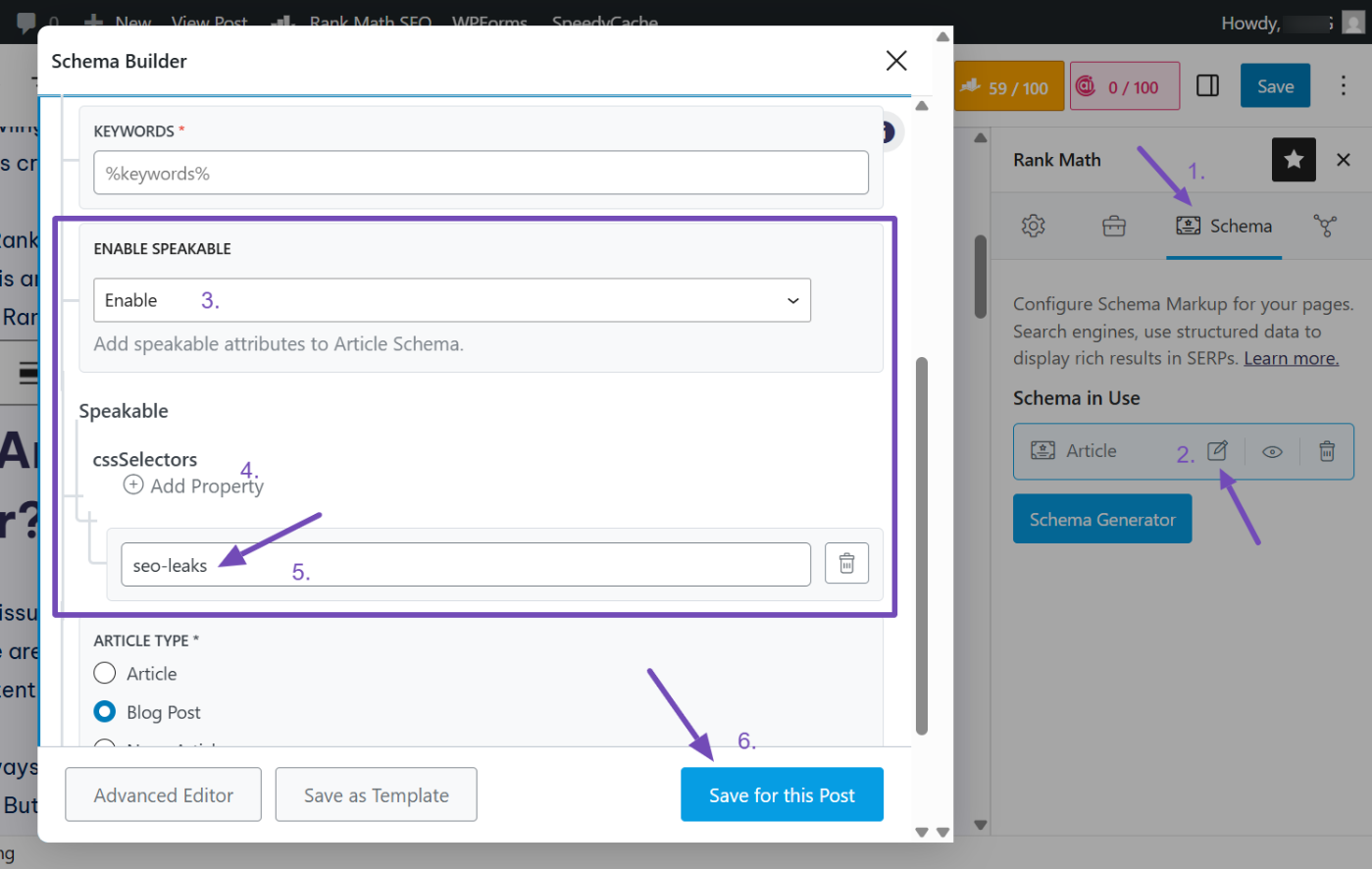
Task: Click the Article schema type icon
Action: [1042, 450]
